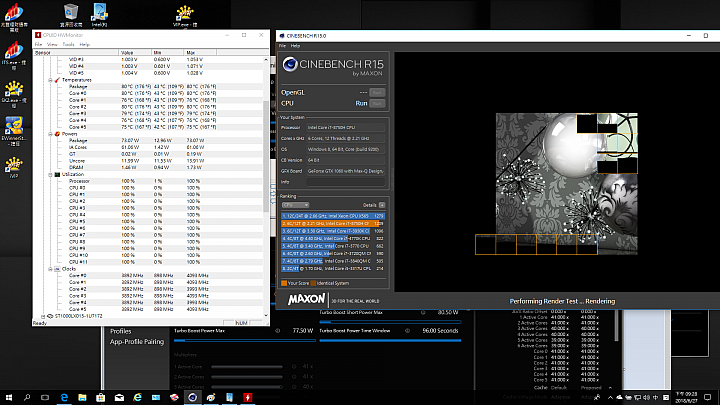This screenshot has width=720, height=405.
Task: Open Microsoft Store taskbar icon
Action: click(101, 397)
